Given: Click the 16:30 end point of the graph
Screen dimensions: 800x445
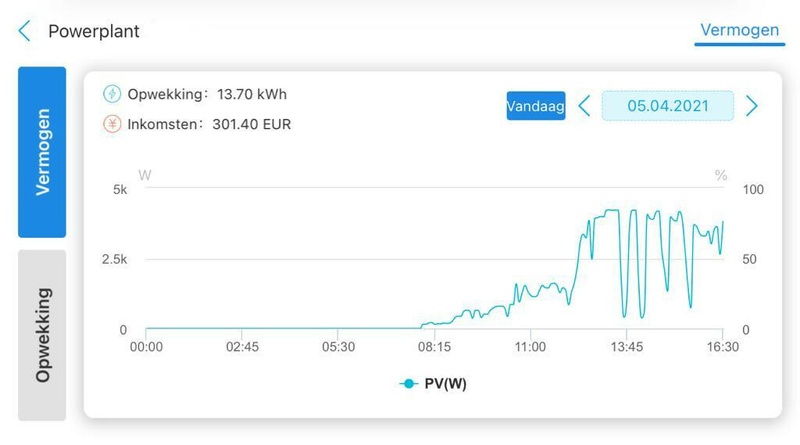Looking at the screenshot, I should [722, 222].
